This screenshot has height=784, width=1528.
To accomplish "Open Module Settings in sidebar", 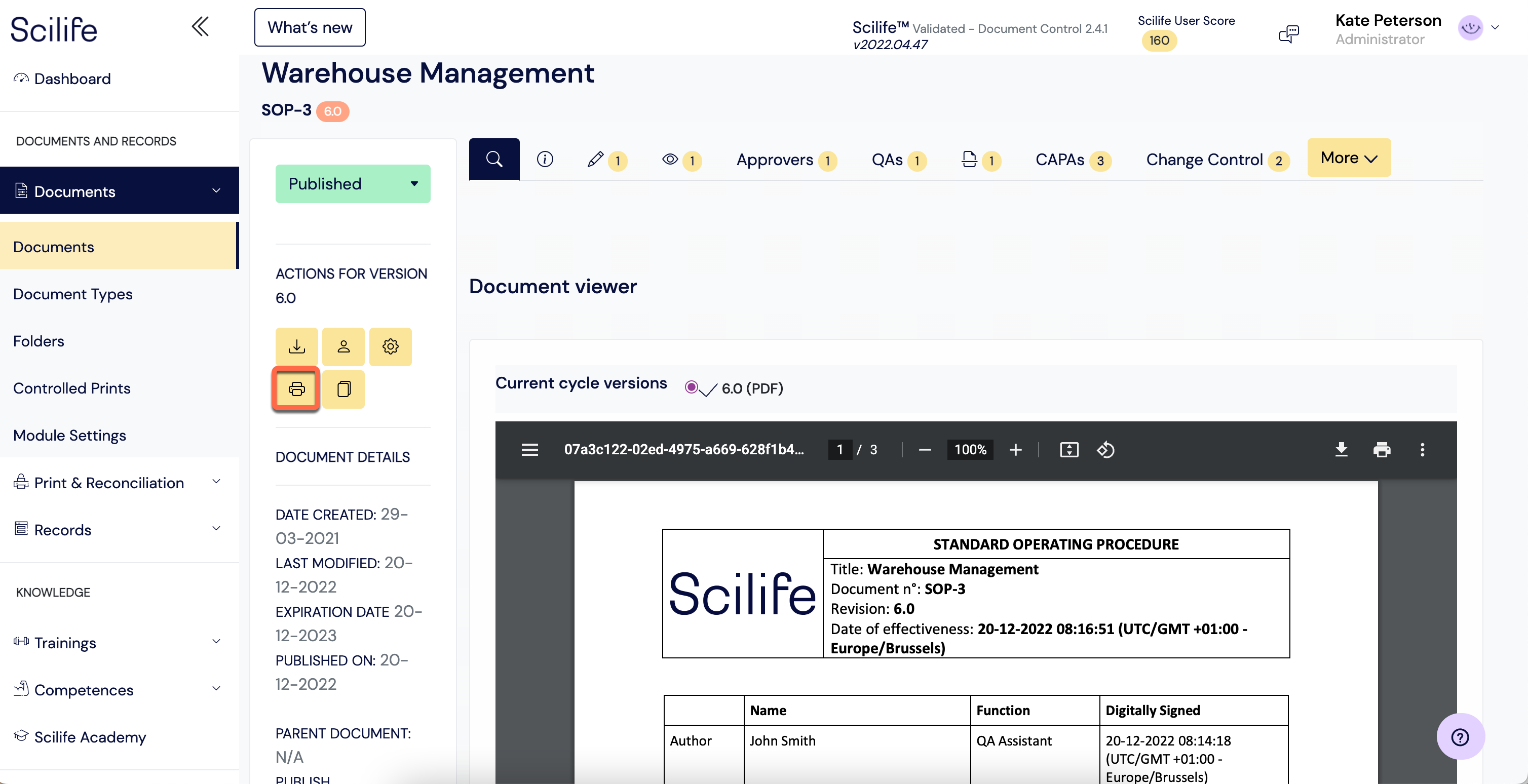I will tap(69, 435).
